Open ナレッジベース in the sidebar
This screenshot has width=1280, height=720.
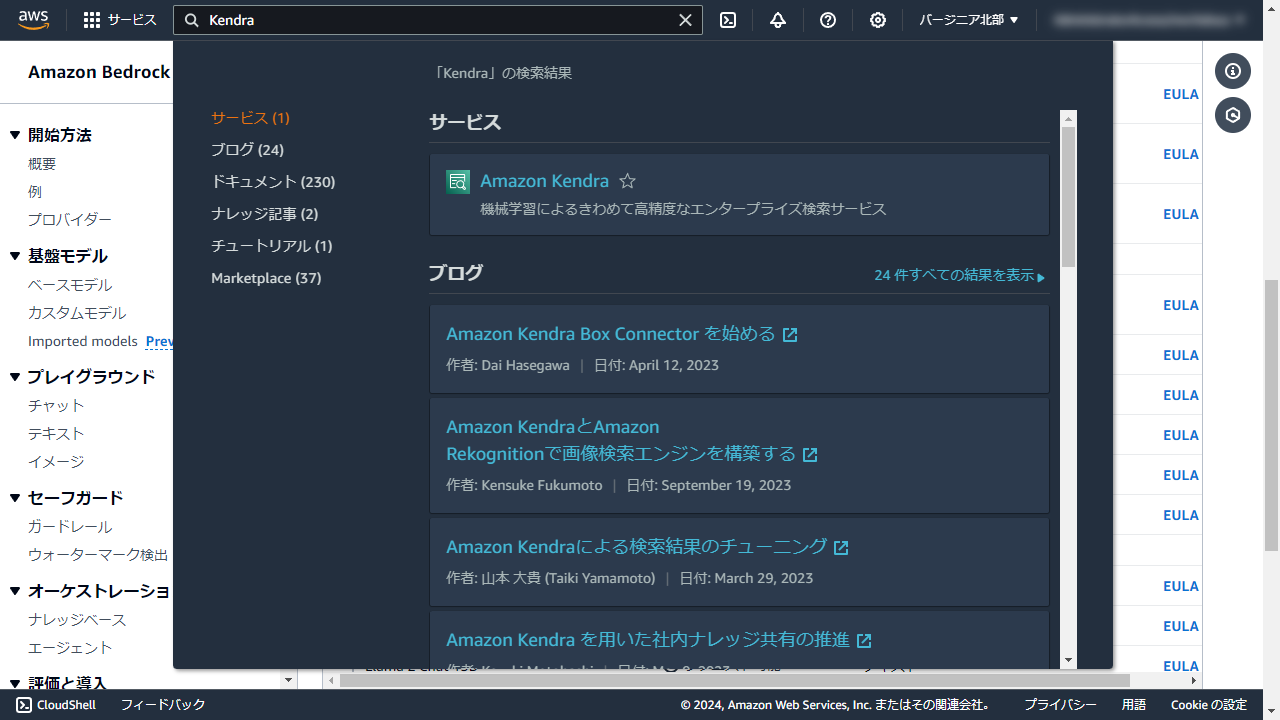(x=77, y=620)
